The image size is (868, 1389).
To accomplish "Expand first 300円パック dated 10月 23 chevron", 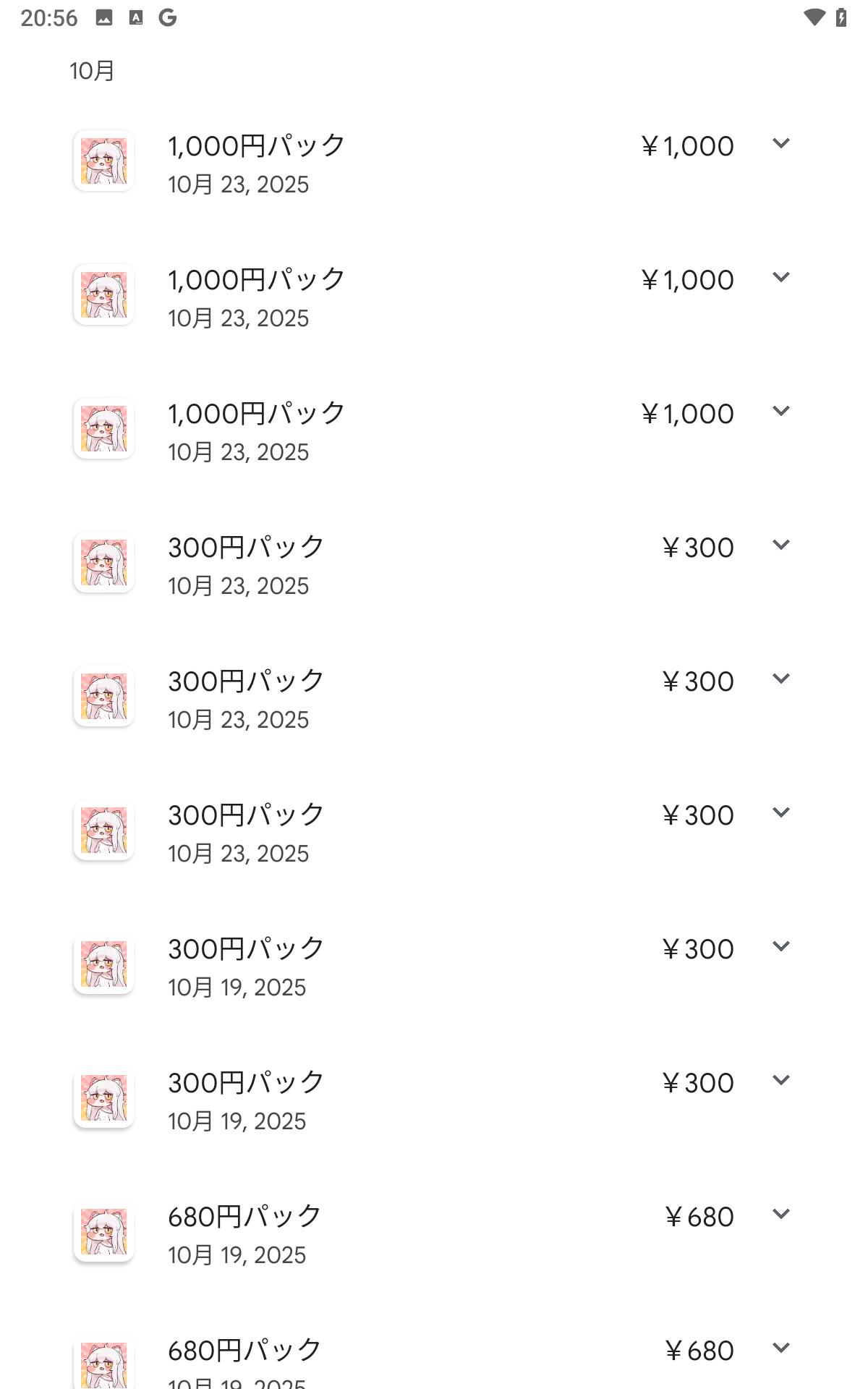I will click(x=780, y=545).
